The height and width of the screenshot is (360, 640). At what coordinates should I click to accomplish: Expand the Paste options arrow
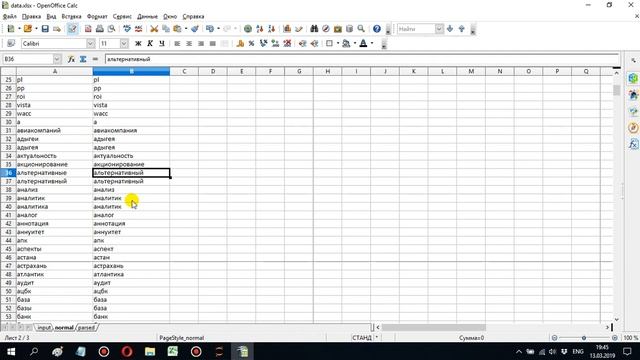point(186,29)
